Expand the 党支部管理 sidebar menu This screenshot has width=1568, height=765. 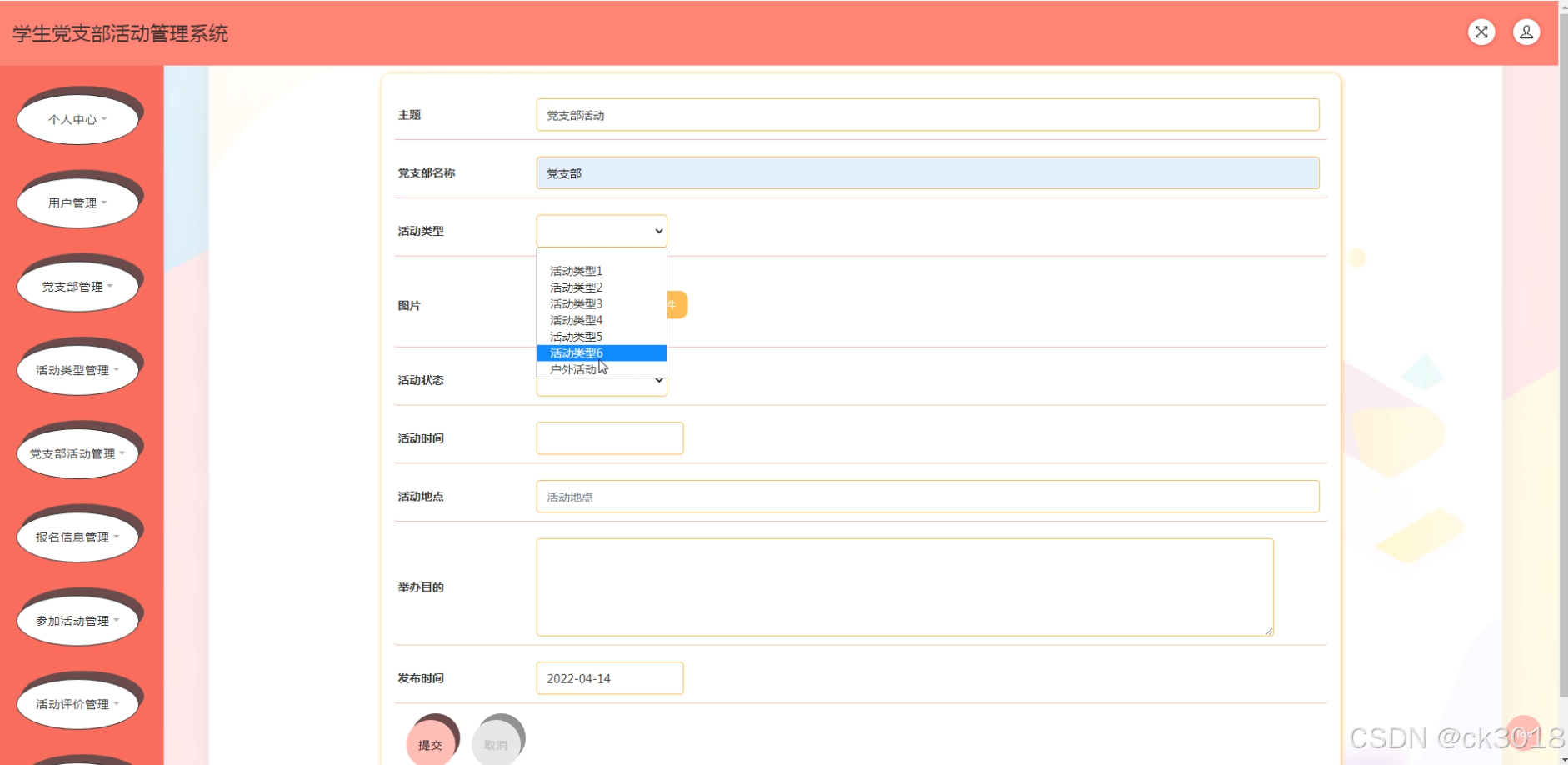pos(77,287)
